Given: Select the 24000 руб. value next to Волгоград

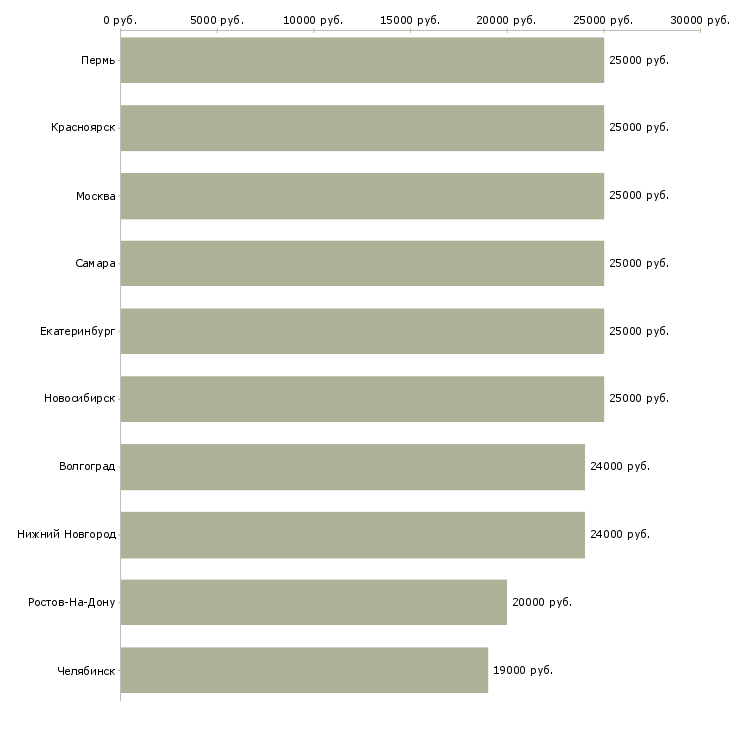Looking at the screenshot, I should pyautogui.click(x=620, y=467).
